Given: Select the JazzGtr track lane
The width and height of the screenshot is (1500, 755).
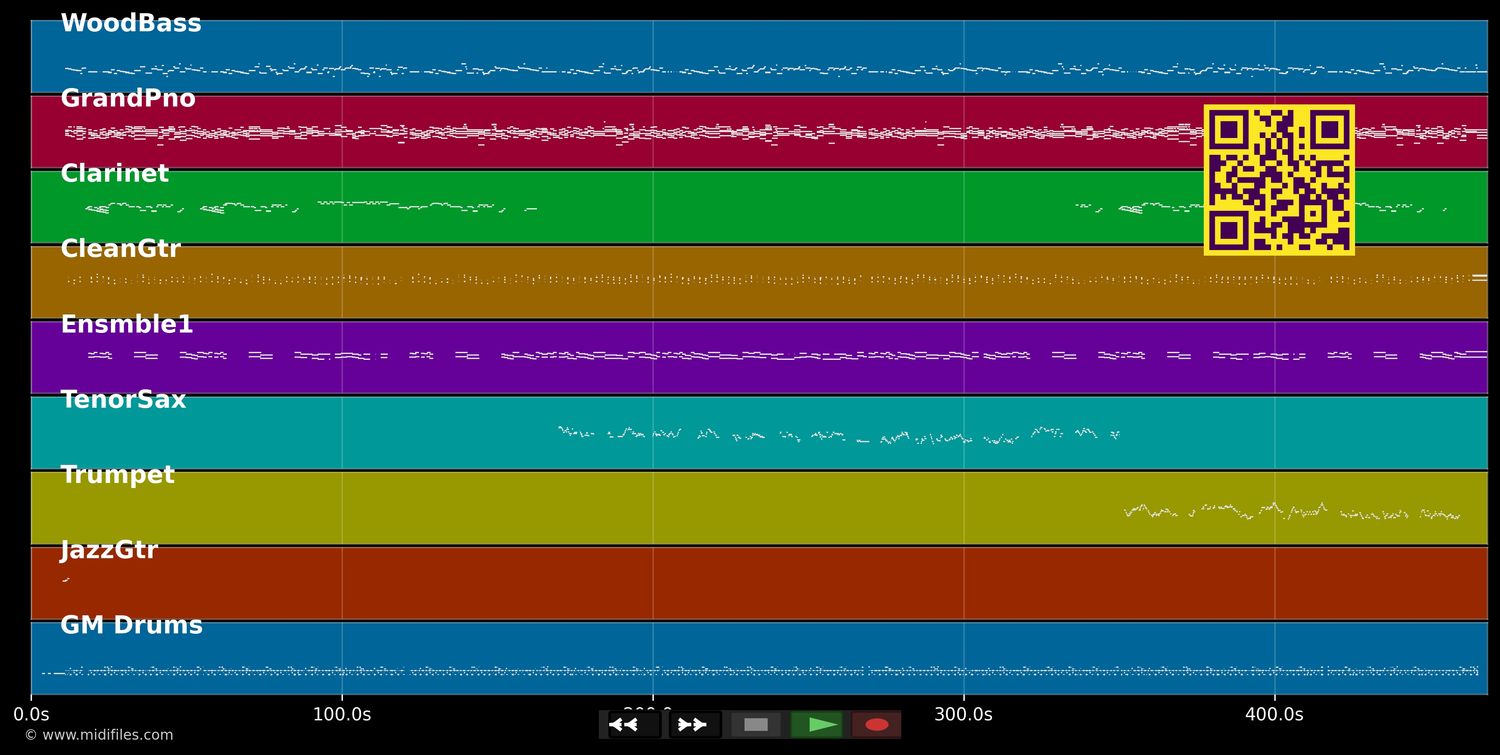Looking at the screenshot, I should click(x=109, y=549).
